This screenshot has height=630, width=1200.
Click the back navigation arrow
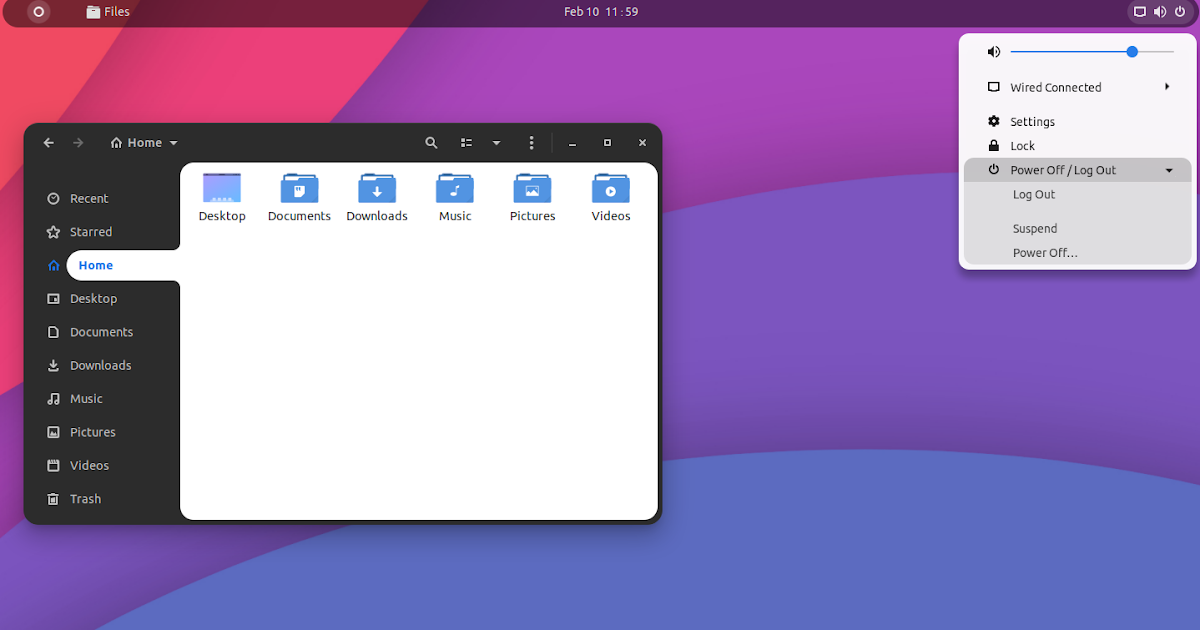coord(49,143)
